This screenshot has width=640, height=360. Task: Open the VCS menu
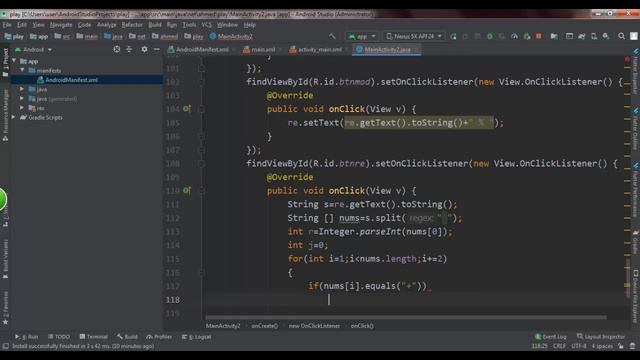coord(207,25)
